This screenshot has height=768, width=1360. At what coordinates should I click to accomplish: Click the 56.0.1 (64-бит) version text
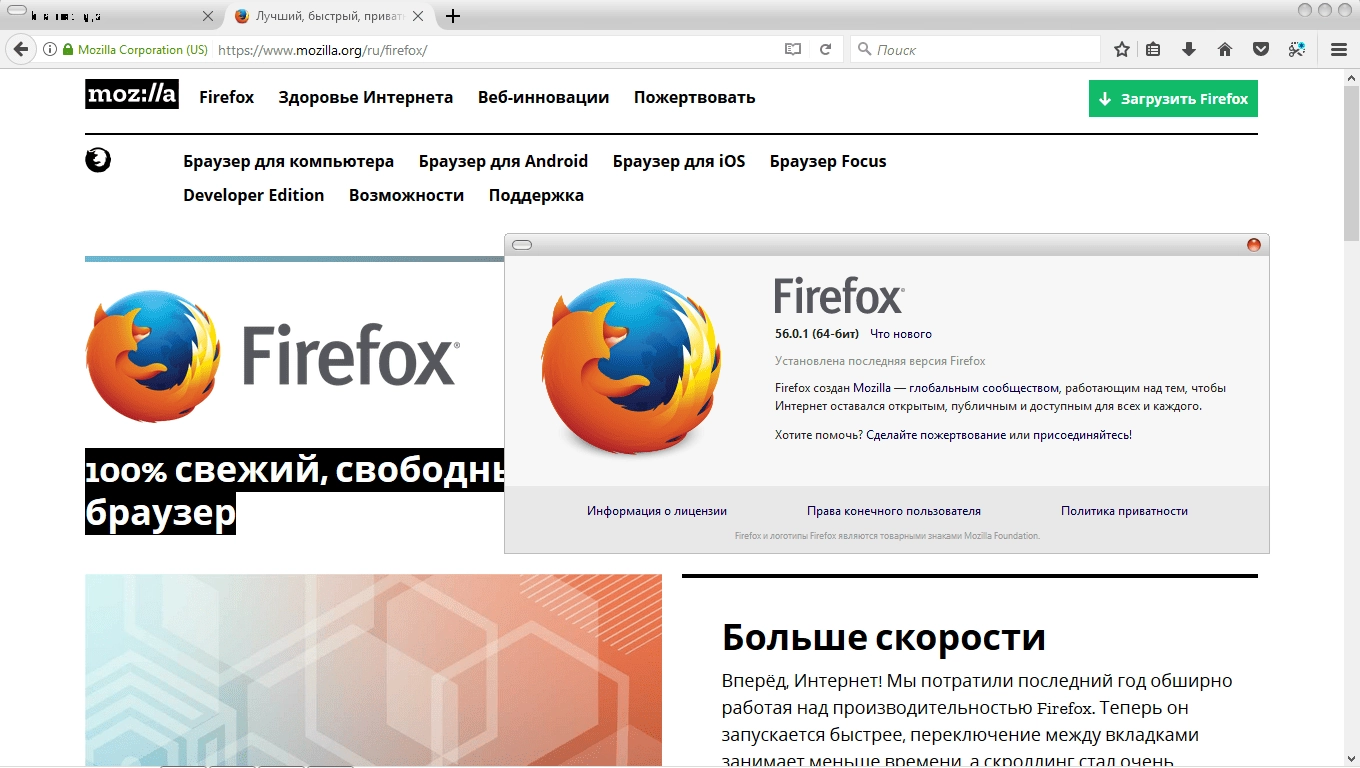pos(816,334)
